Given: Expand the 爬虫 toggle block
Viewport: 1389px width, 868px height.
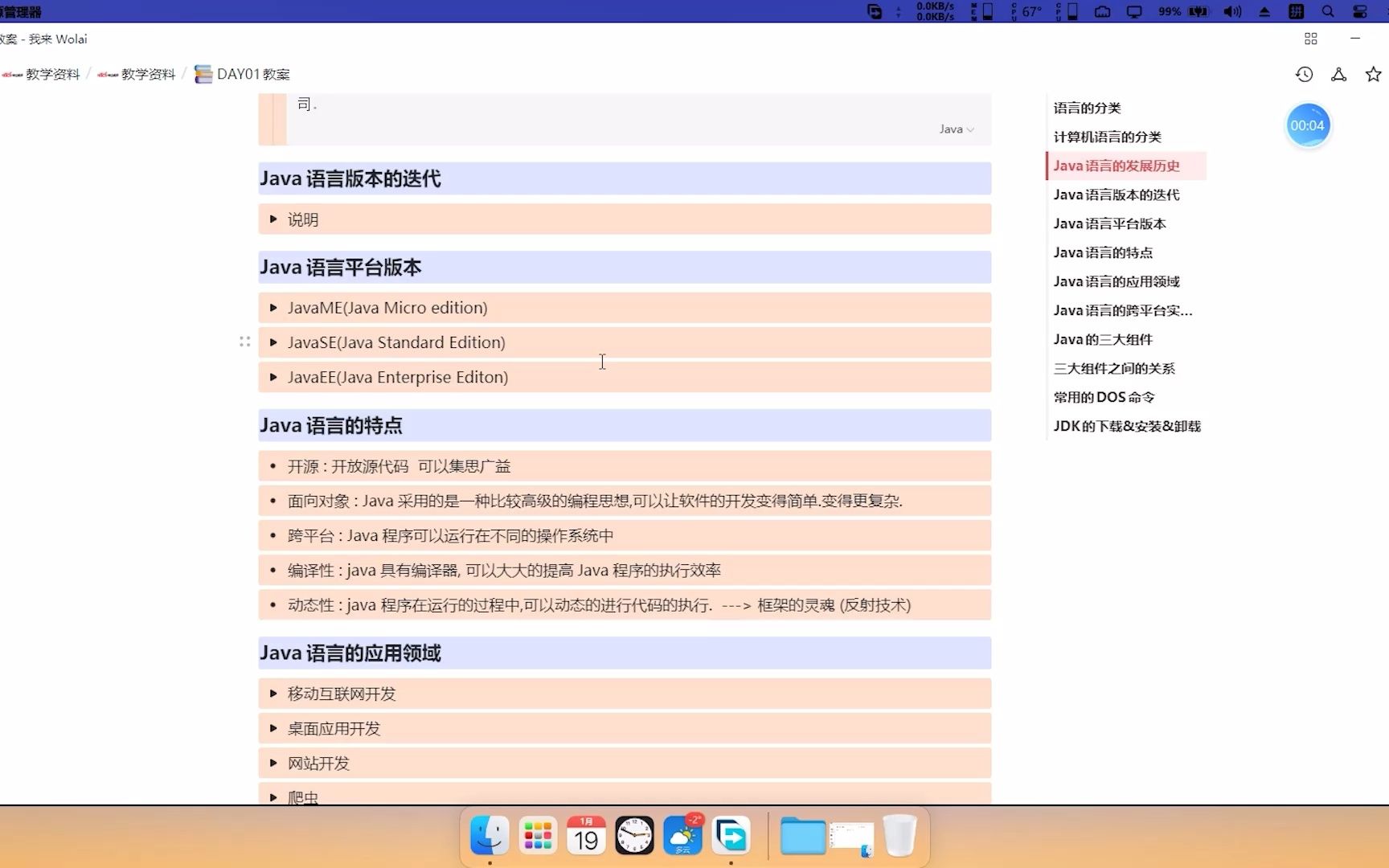Looking at the screenshot, I should [274, 796].
